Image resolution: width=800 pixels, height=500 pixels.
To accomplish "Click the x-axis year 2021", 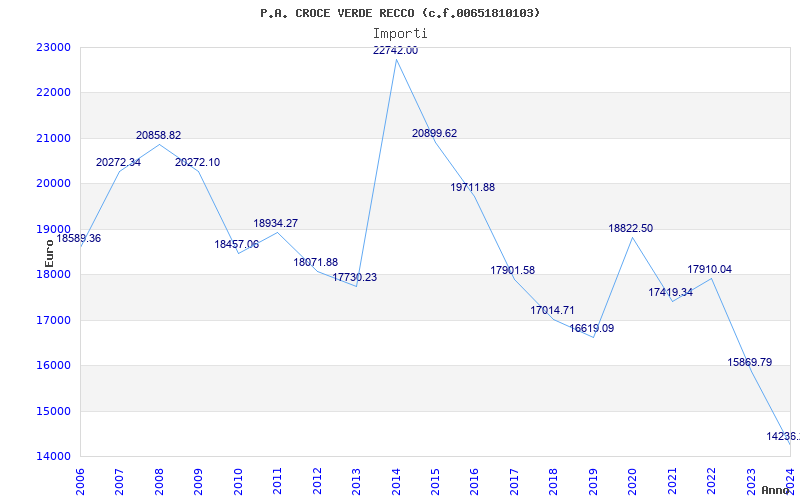I will (672, 481).
